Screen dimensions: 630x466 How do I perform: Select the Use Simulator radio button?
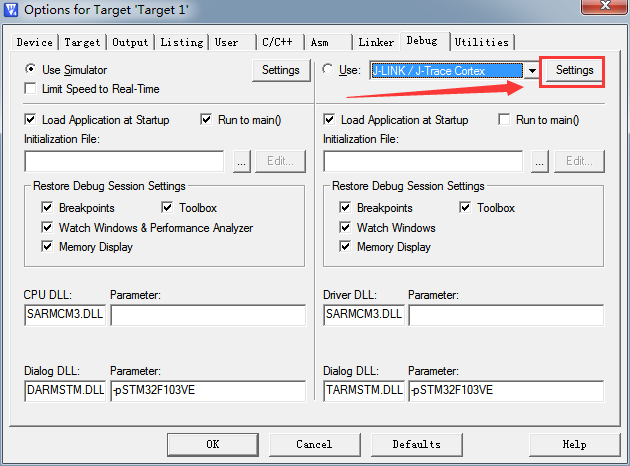[x=30, y=69]
